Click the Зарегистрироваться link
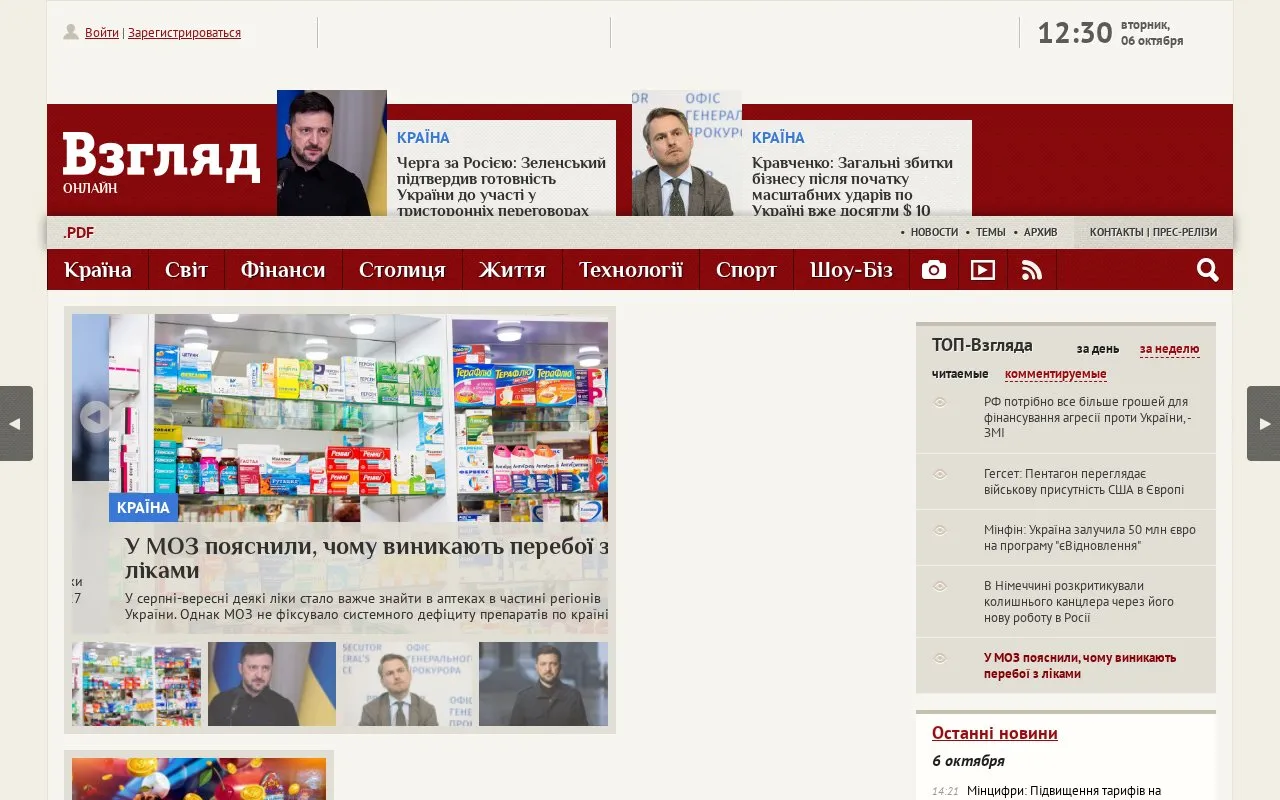Screen dimensions: 1280x800 (x=184, y=33)
